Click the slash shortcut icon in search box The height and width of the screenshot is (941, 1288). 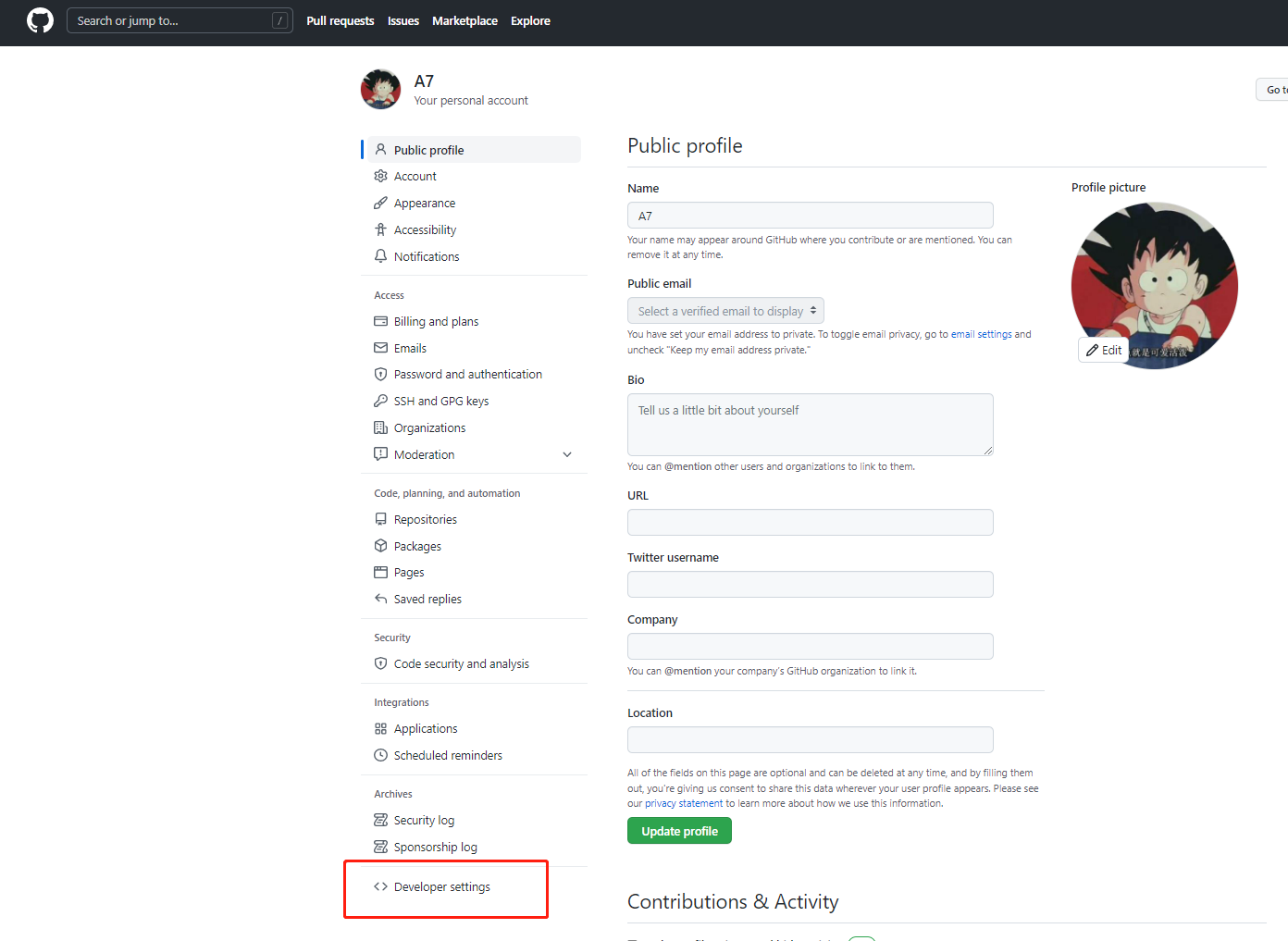(x=279, y=20)
